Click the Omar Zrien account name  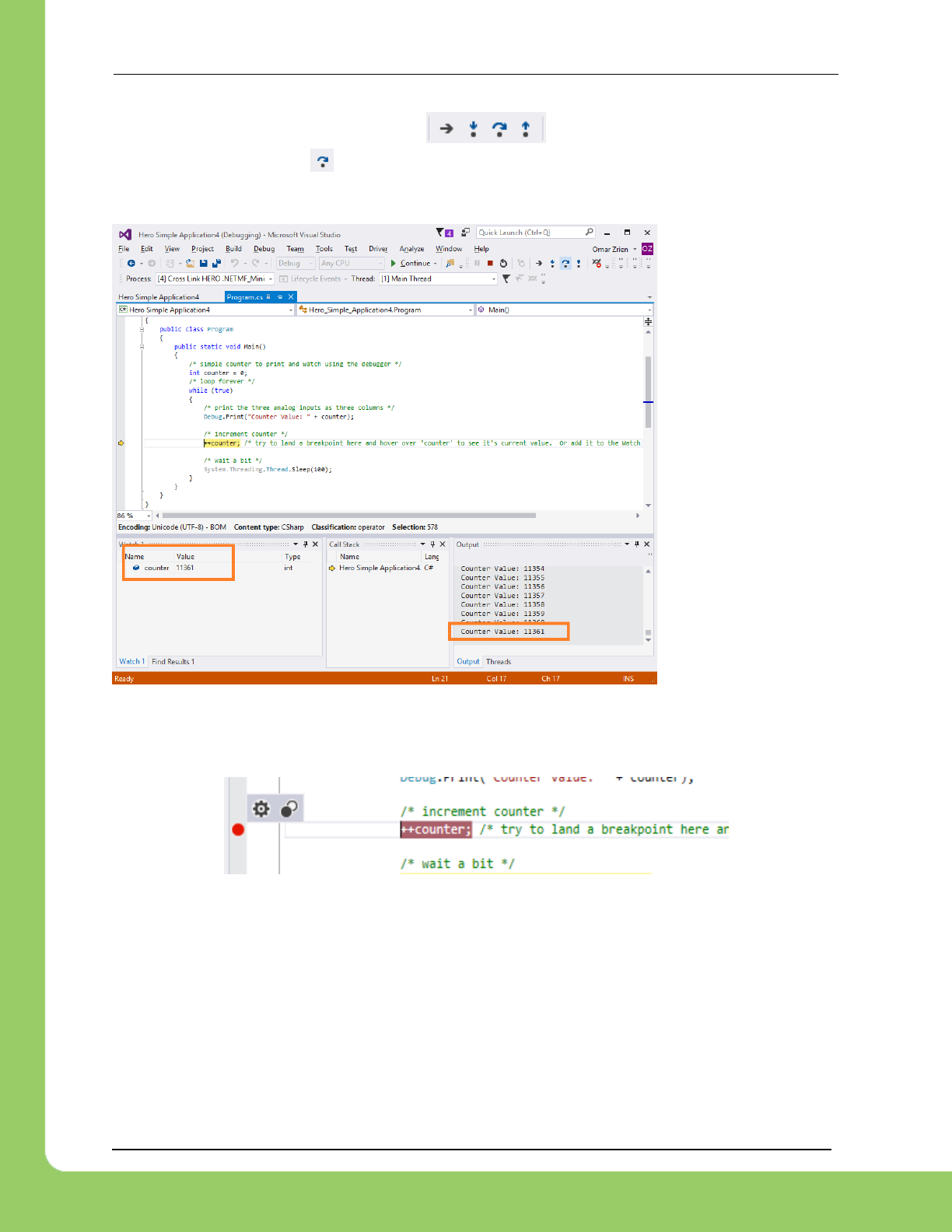[x=611, y=249]
